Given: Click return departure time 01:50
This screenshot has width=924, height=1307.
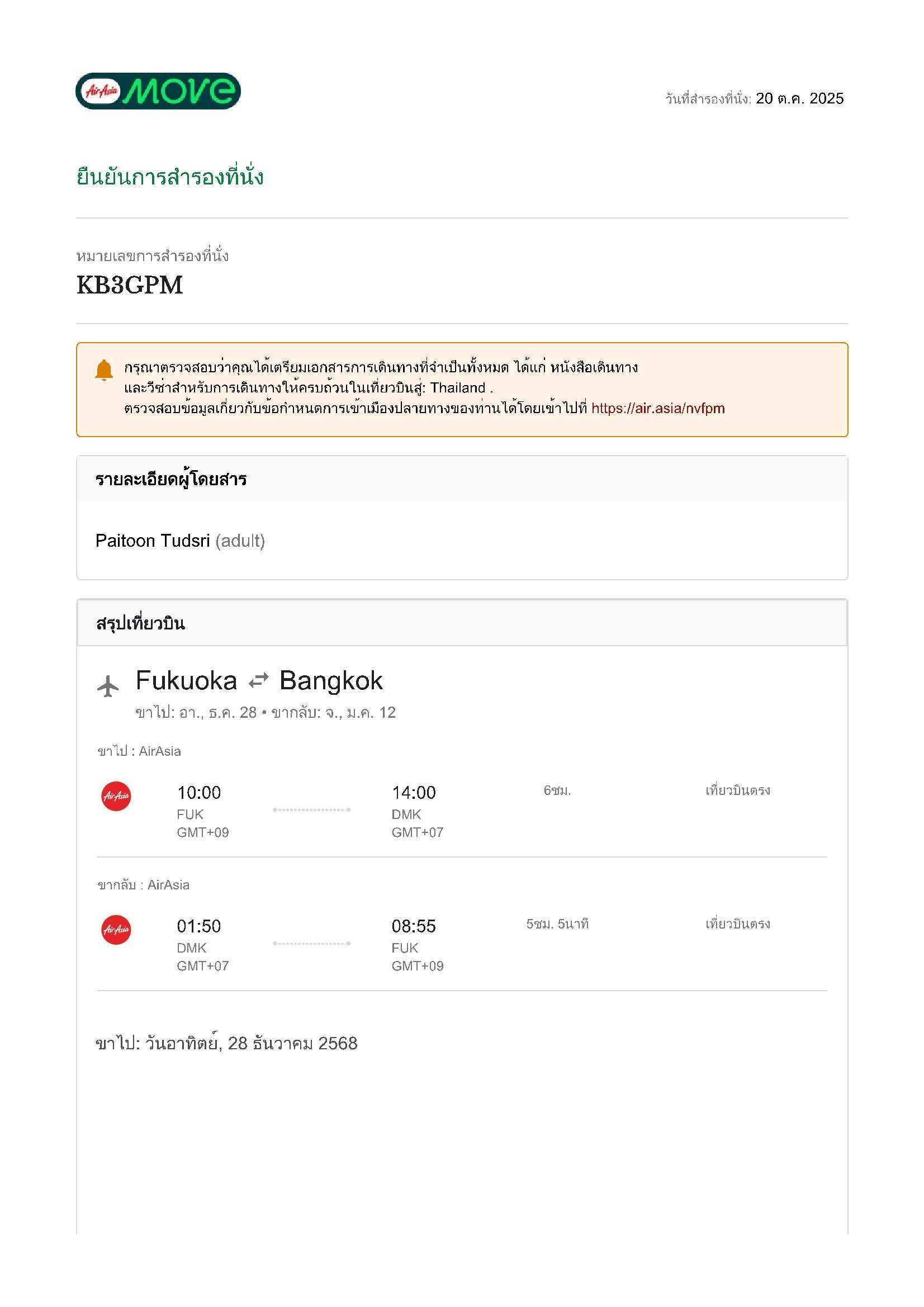Looking at the screenshot, I should (198, 926).
